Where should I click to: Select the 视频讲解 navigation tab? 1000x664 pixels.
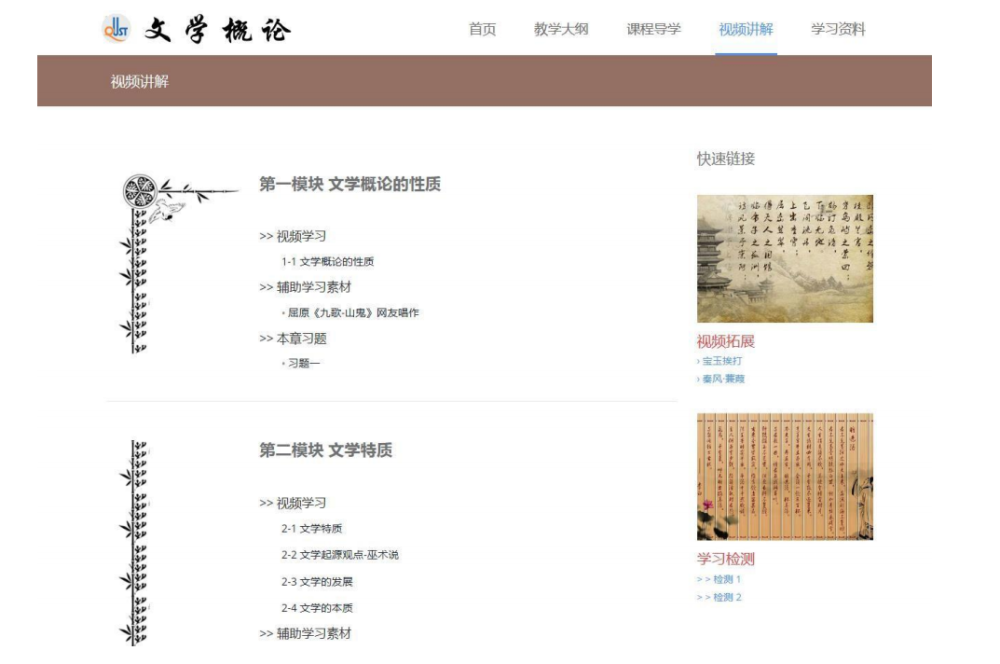[746, 29]
